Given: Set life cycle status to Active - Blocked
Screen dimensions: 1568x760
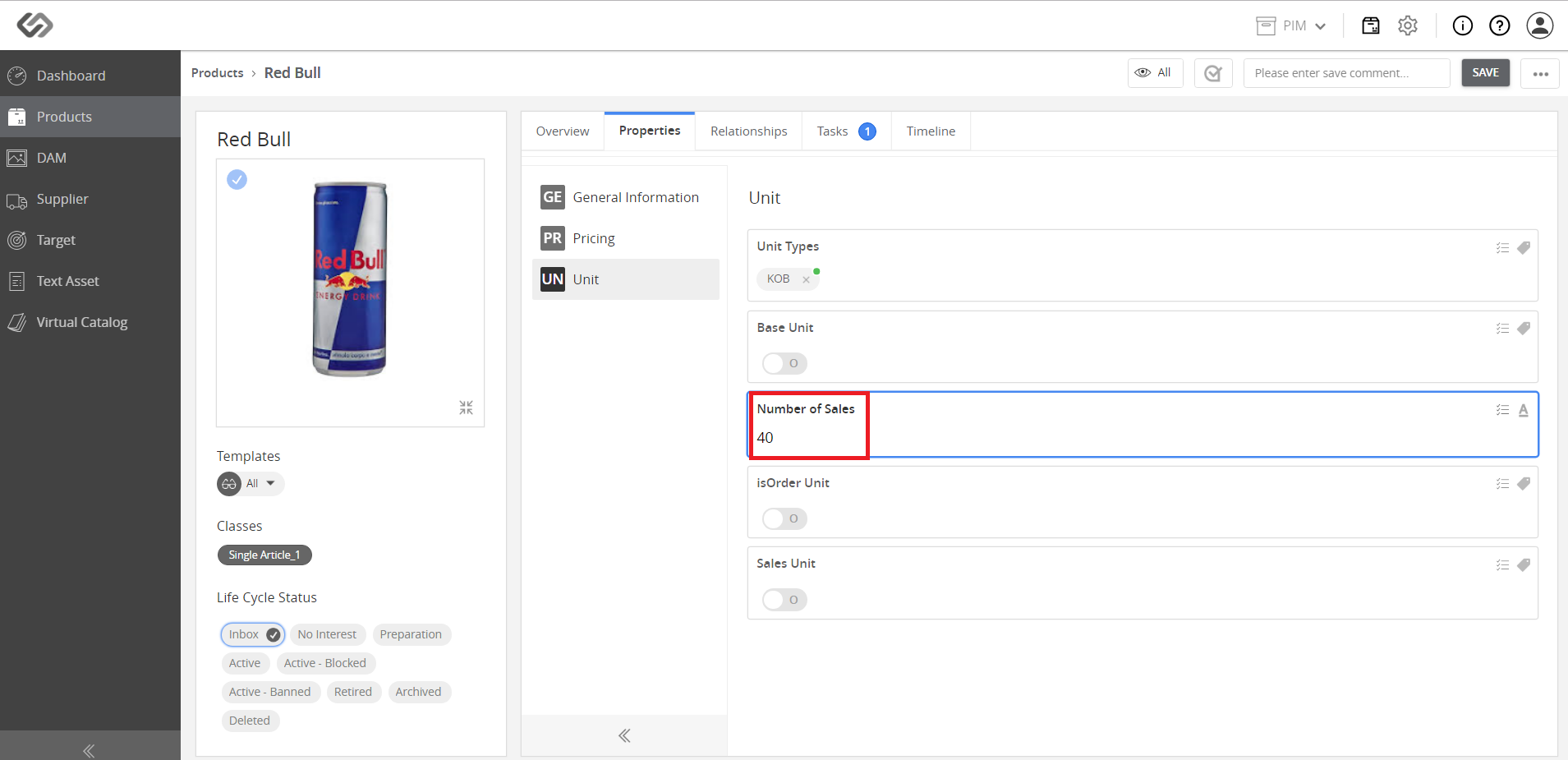Looking at the screenshot, I should pyautogui.click(x=325, y=663).
